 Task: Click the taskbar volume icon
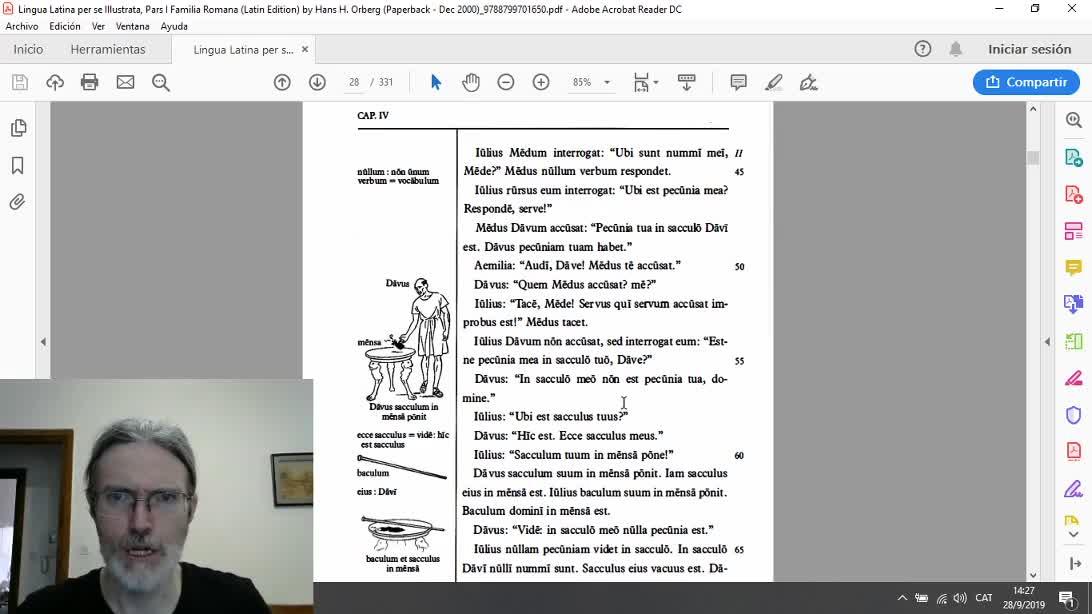point(960,598)
